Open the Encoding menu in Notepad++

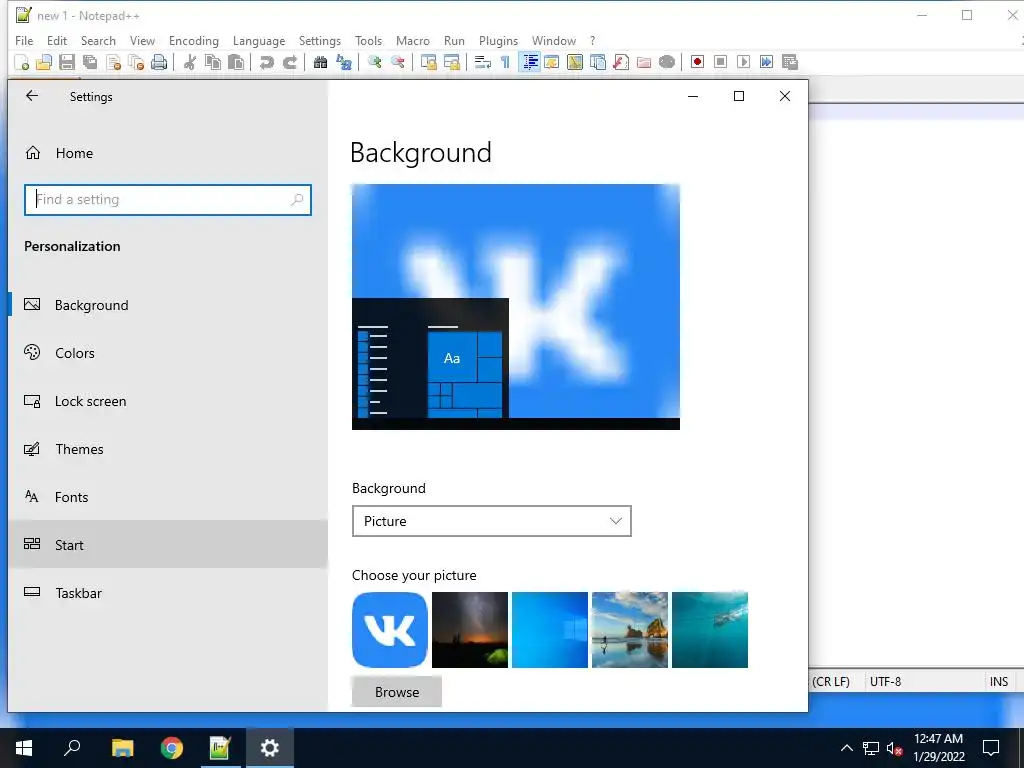194,40
